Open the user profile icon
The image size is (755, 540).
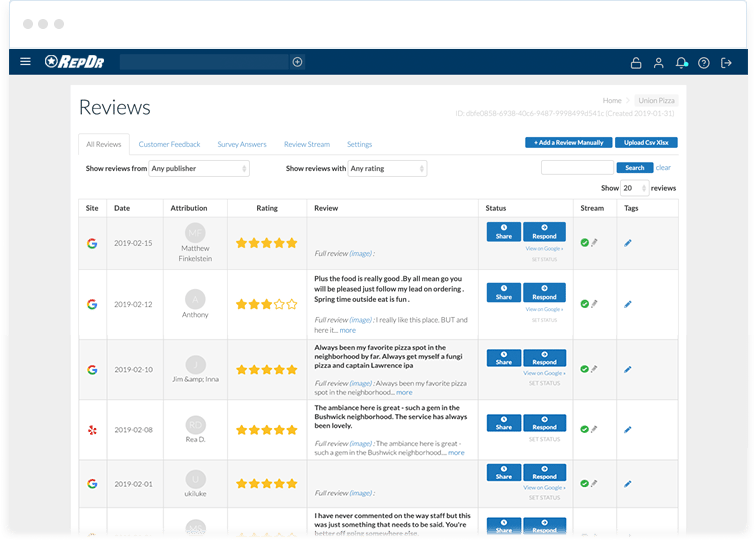[x=658, y=63]
